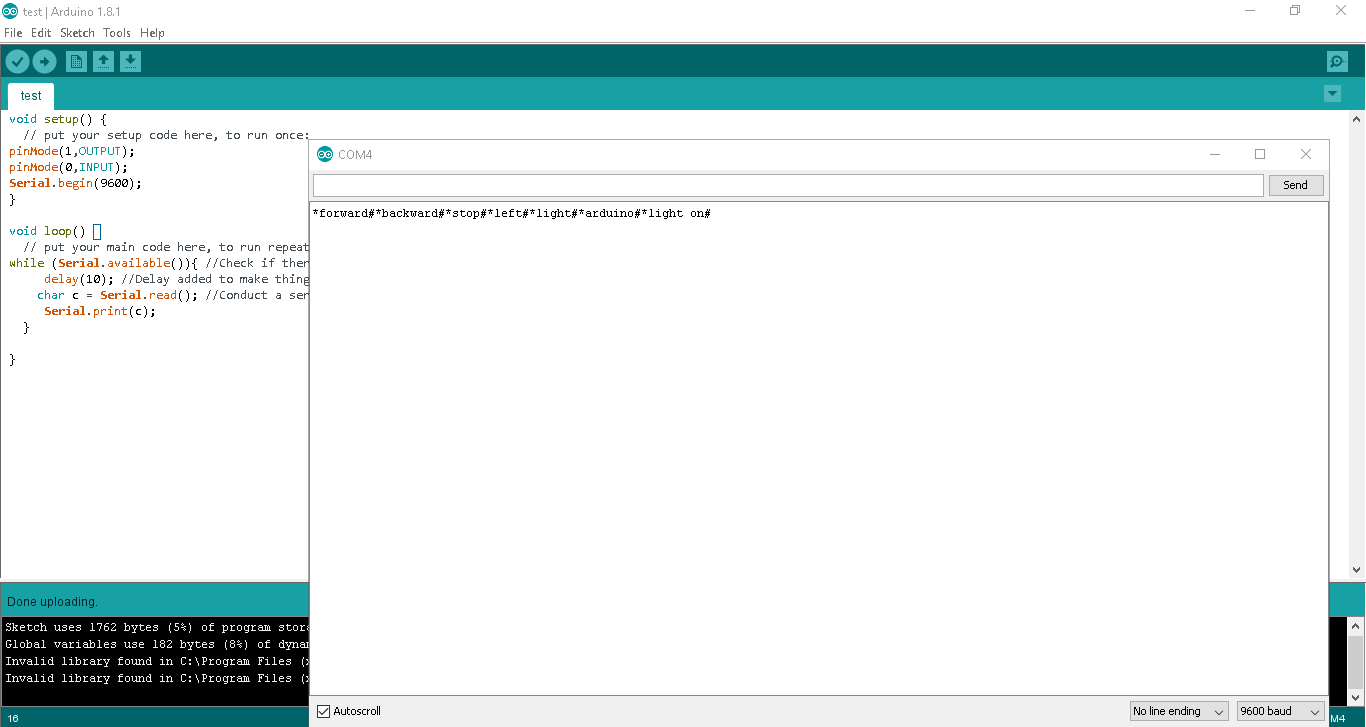
Task: Click the Send button in COM4 monitor
Action: (x=1295, y=185)
